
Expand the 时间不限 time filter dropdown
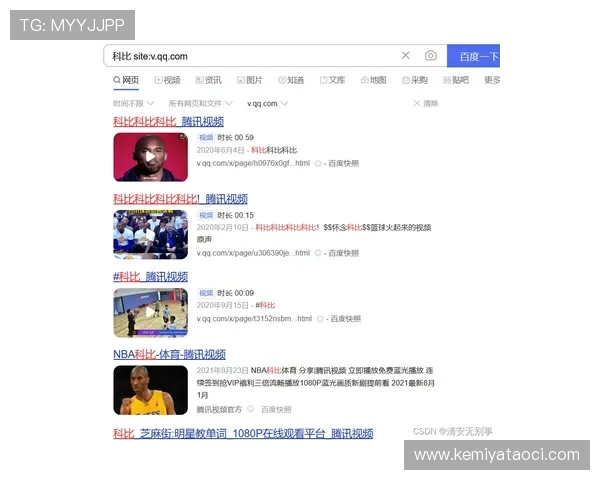[134, 103]
